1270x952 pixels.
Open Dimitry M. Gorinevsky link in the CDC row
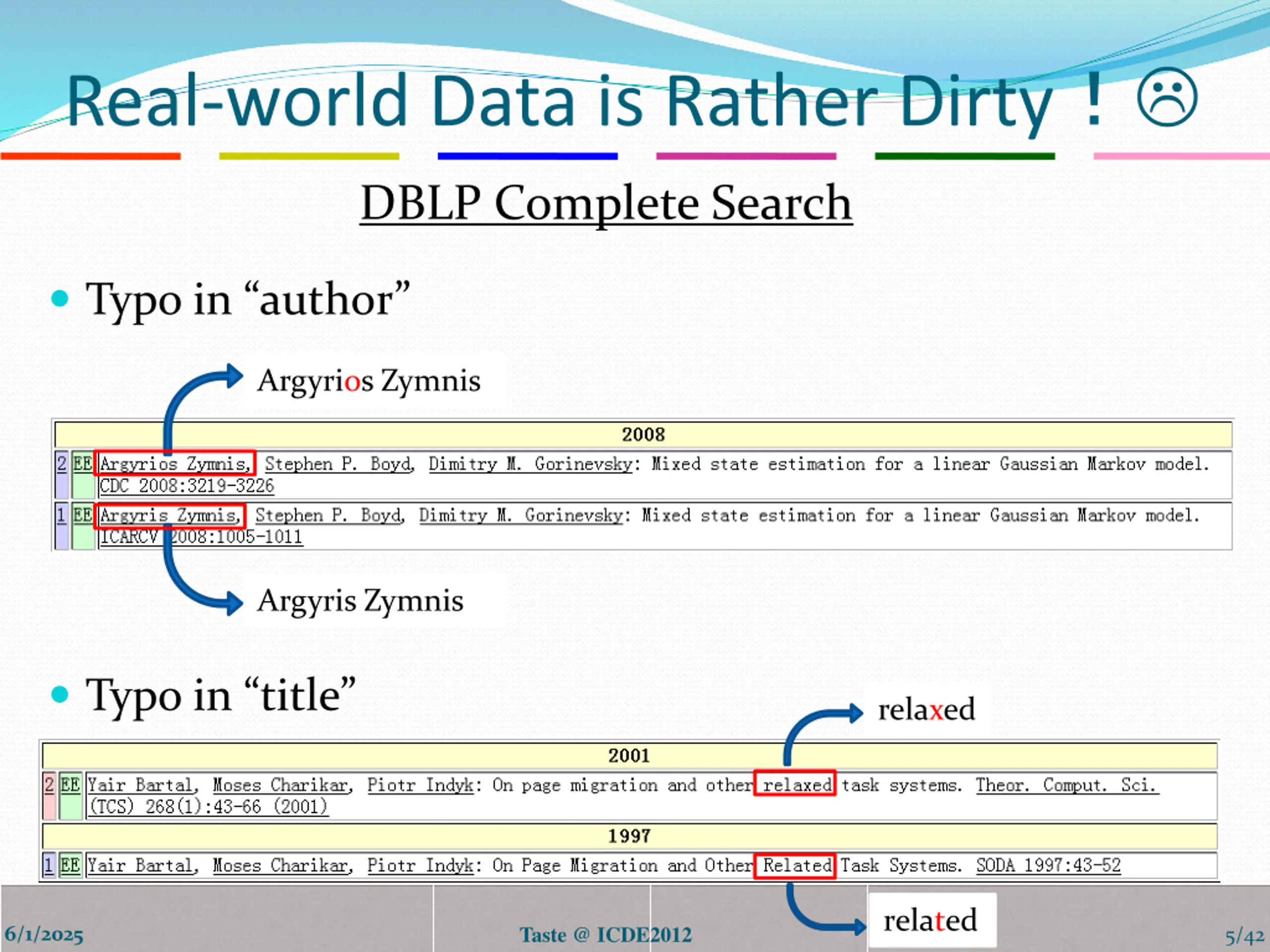click(x=530, y=464)
